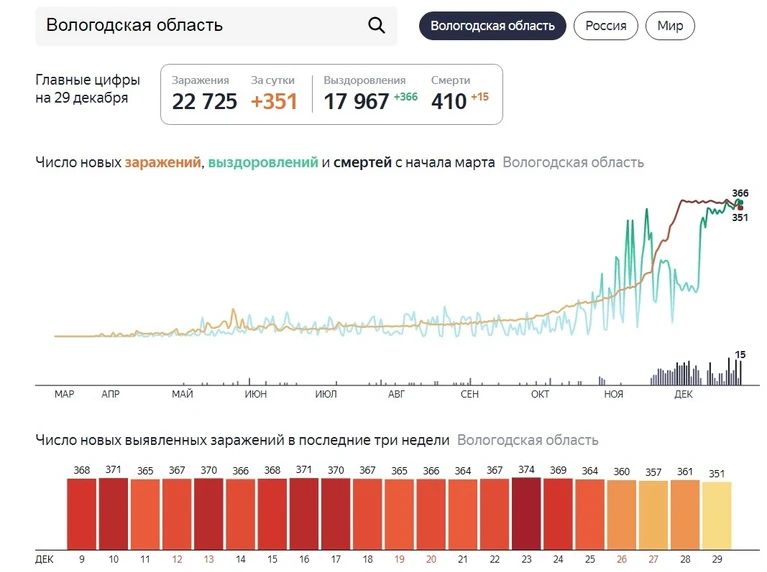This screenshot has width=767, height=572.
Task: Click the green 366 endpoint dot on chart
Action: click(741, 202)
